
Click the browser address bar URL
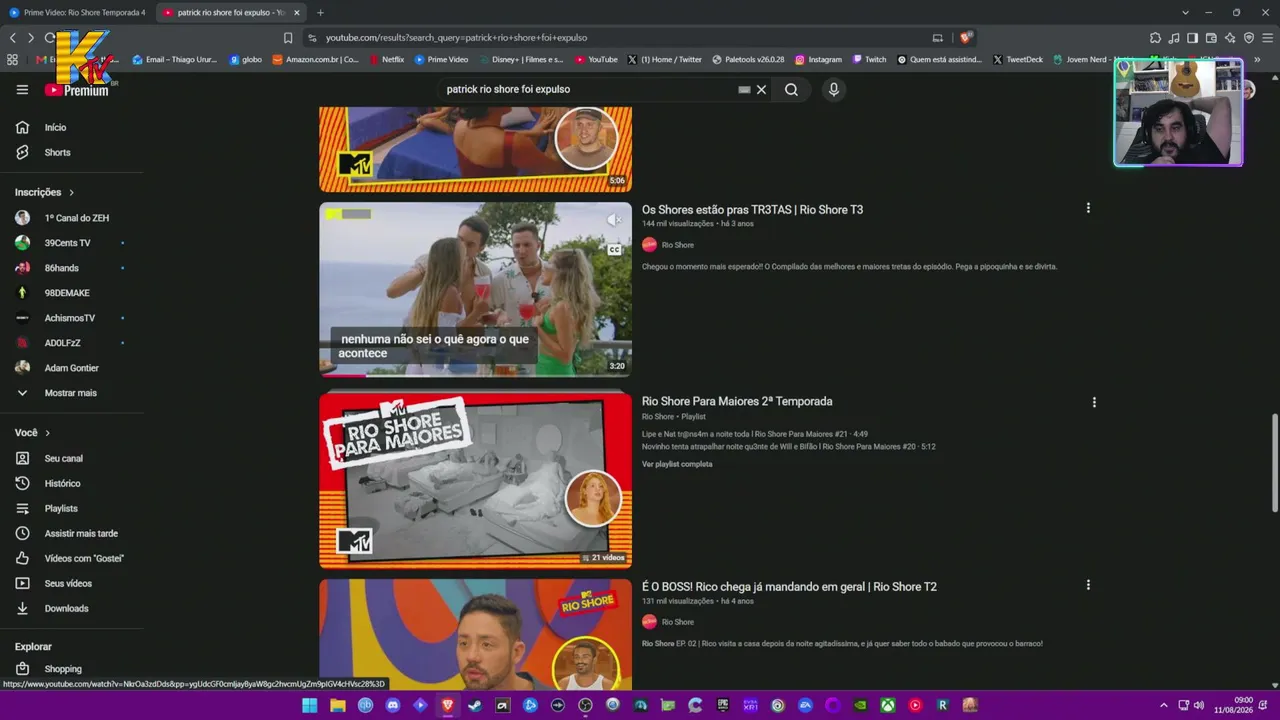[456, 37]
